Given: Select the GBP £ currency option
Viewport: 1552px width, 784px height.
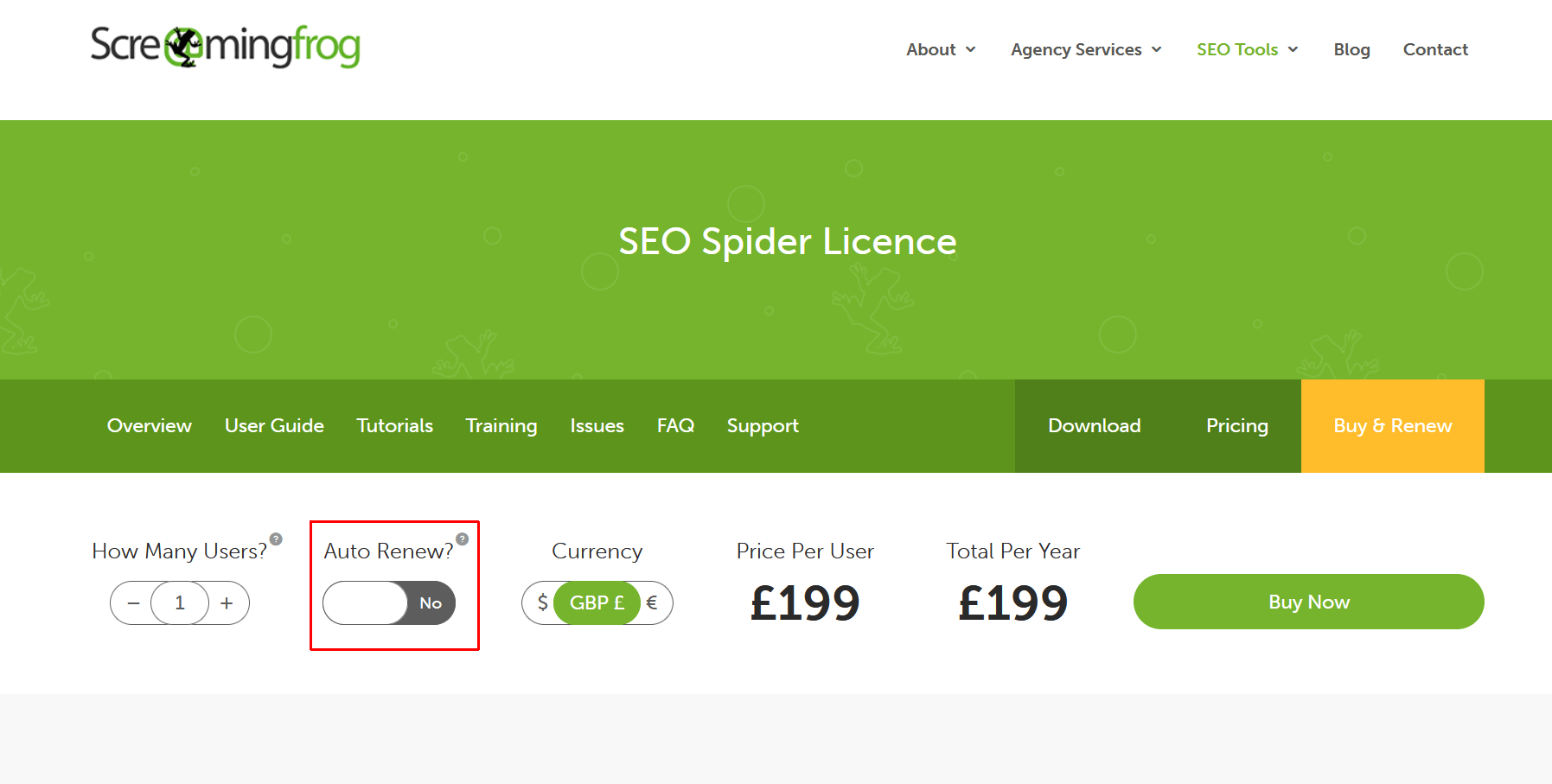Looking at the screenshot, I should click(597, 602).
